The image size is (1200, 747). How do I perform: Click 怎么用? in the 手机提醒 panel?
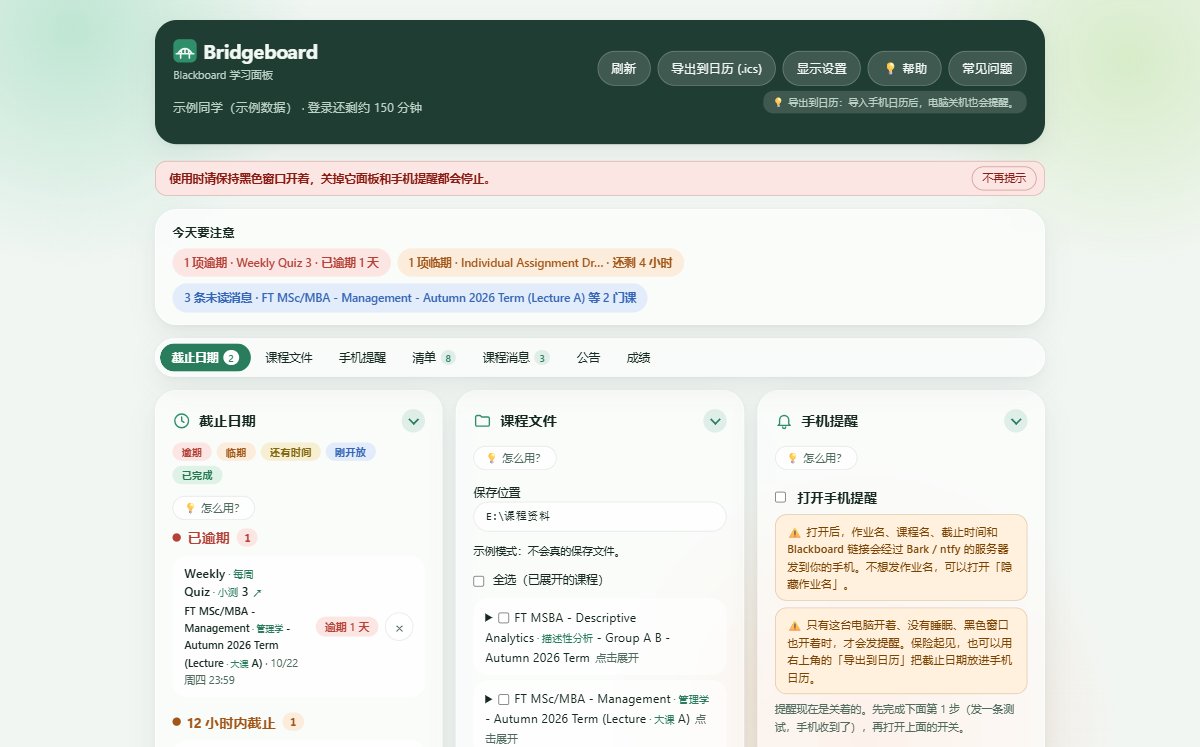(816, 458)
